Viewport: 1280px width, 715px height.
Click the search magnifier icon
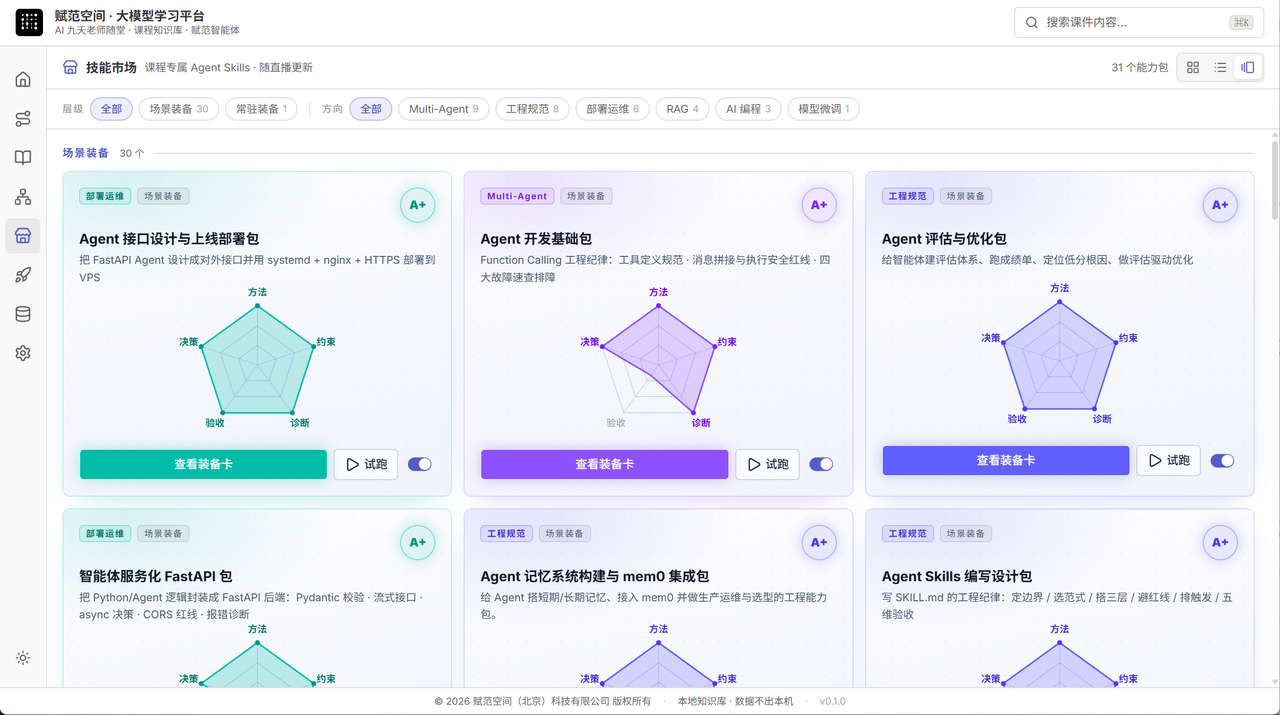pos(1032,22)
